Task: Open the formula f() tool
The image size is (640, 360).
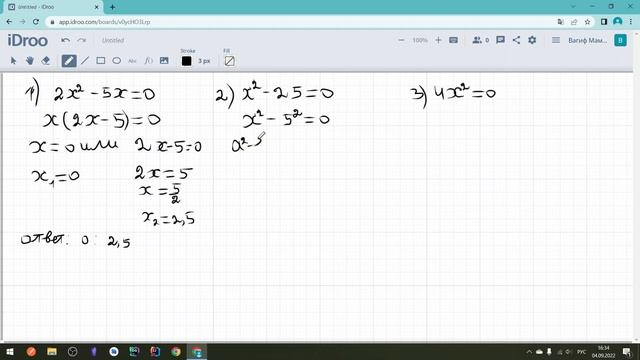Action: pyautogui.click(x=148, y=61)
